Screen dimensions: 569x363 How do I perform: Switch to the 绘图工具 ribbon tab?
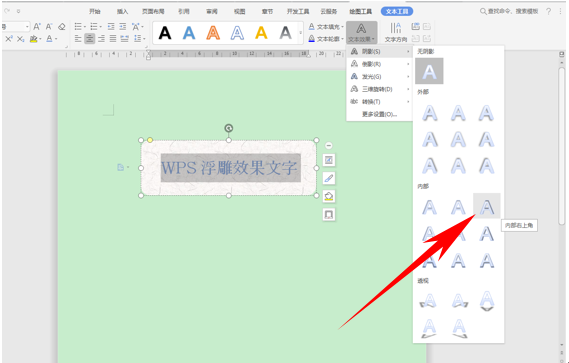point(361,12)
